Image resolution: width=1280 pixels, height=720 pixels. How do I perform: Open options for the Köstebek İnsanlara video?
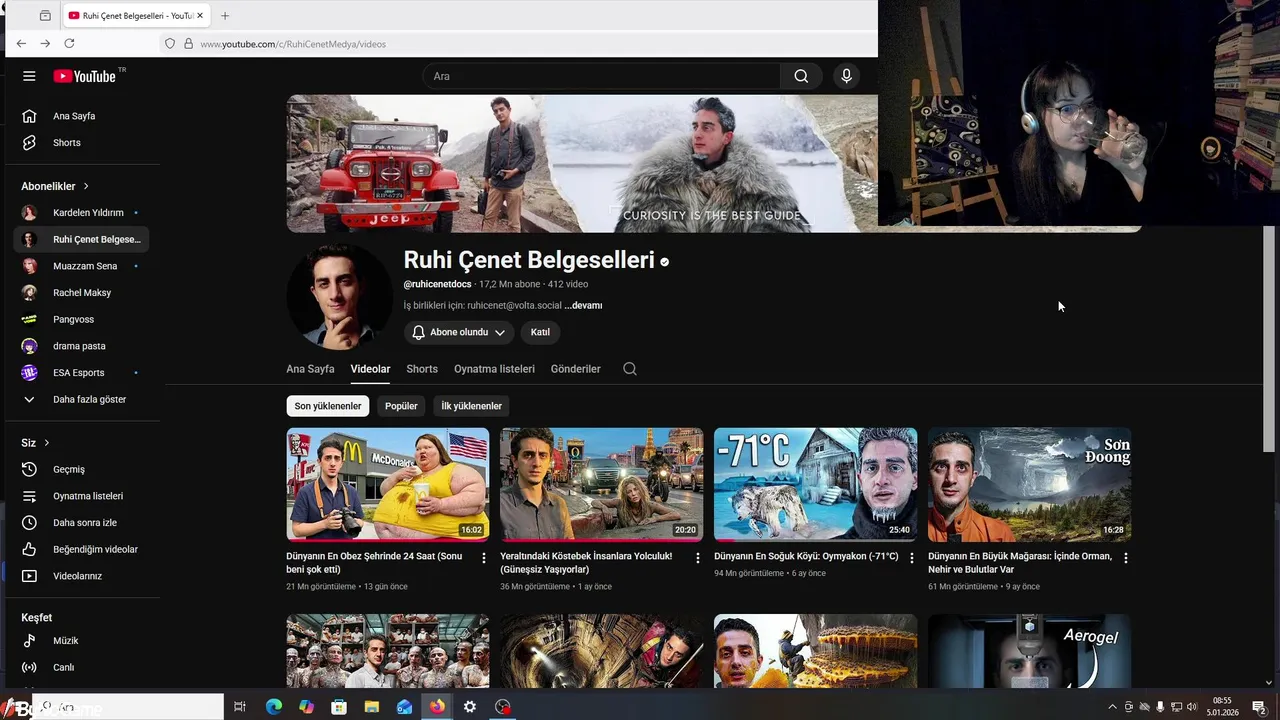[698, 558]
